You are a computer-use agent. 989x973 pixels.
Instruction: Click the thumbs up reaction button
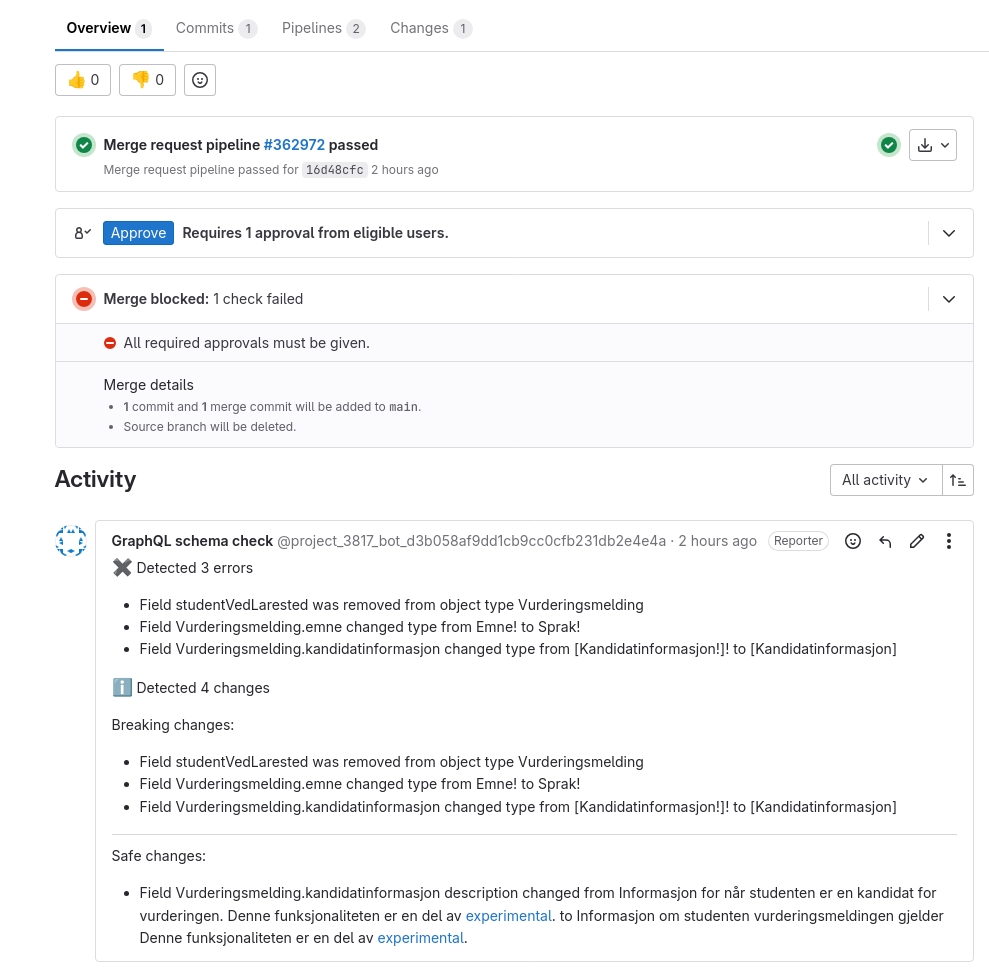click(x=83, y=80)
